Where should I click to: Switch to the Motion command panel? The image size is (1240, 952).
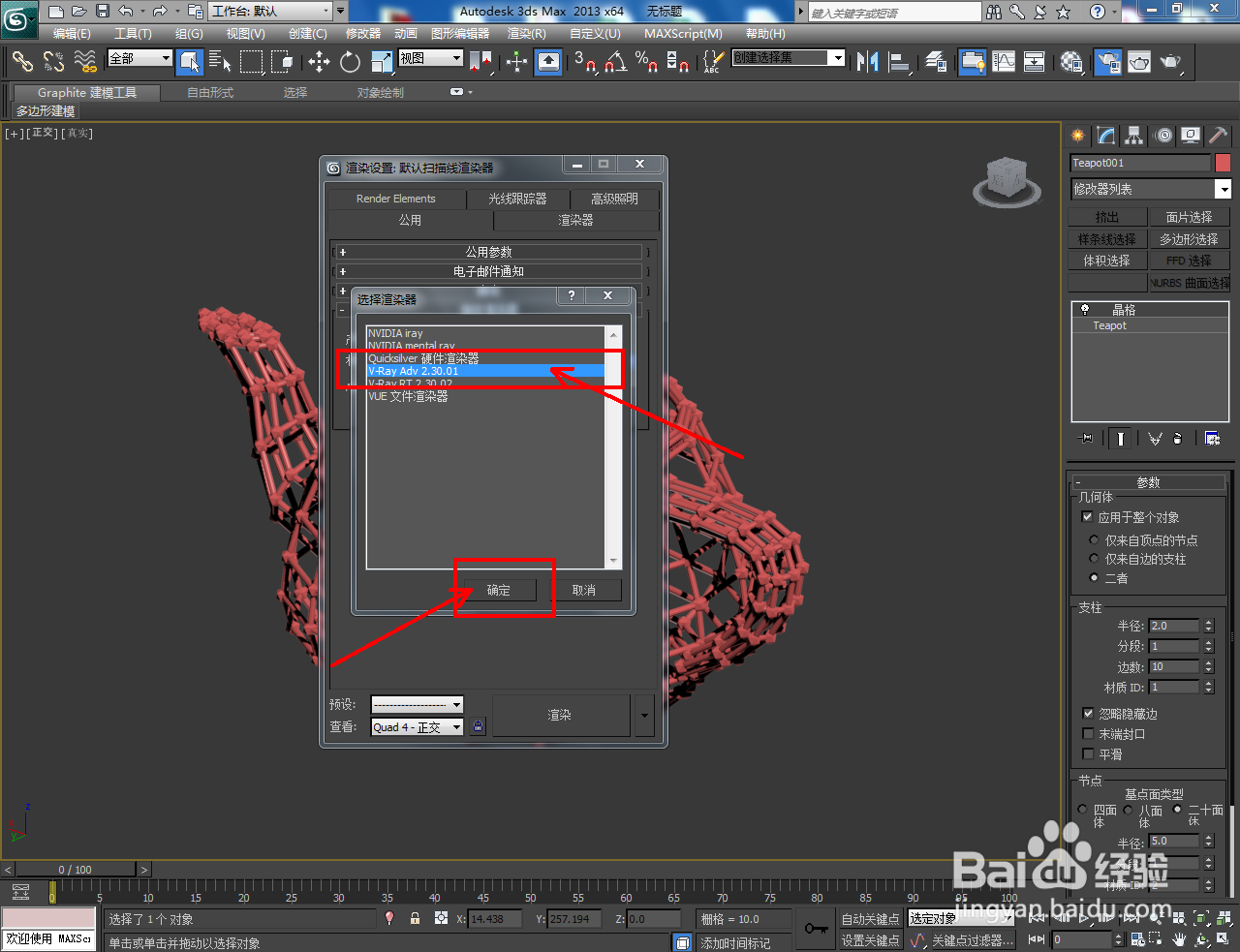tap(1163, 136)
